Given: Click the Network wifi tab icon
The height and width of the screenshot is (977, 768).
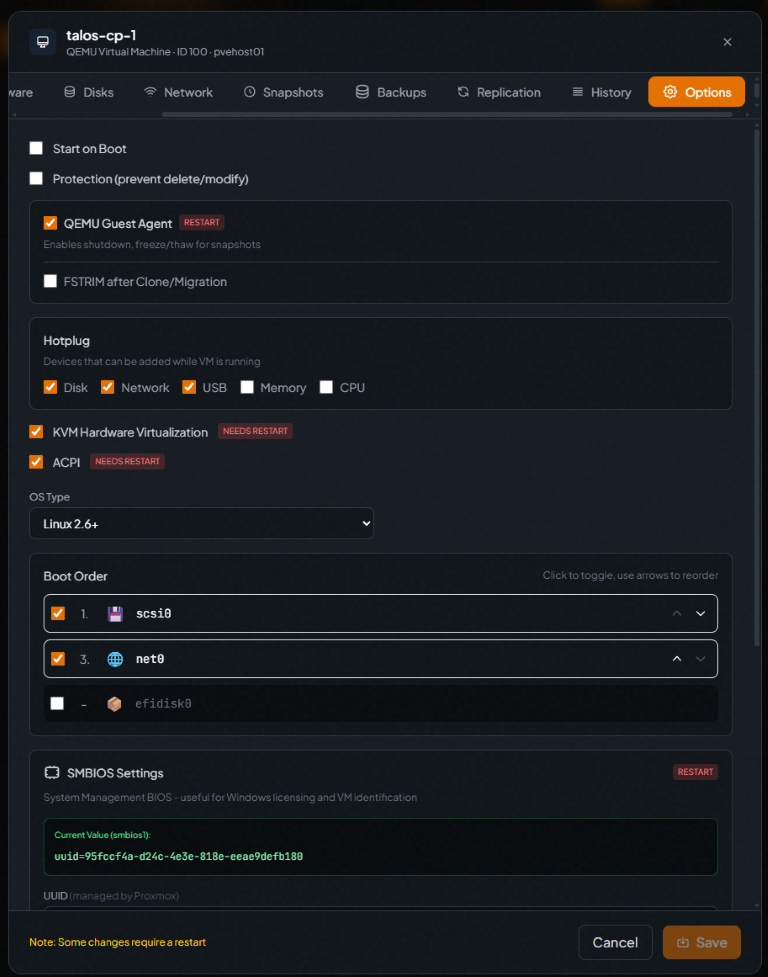Looking at the screenshot, I should click(x=150, y=92).
